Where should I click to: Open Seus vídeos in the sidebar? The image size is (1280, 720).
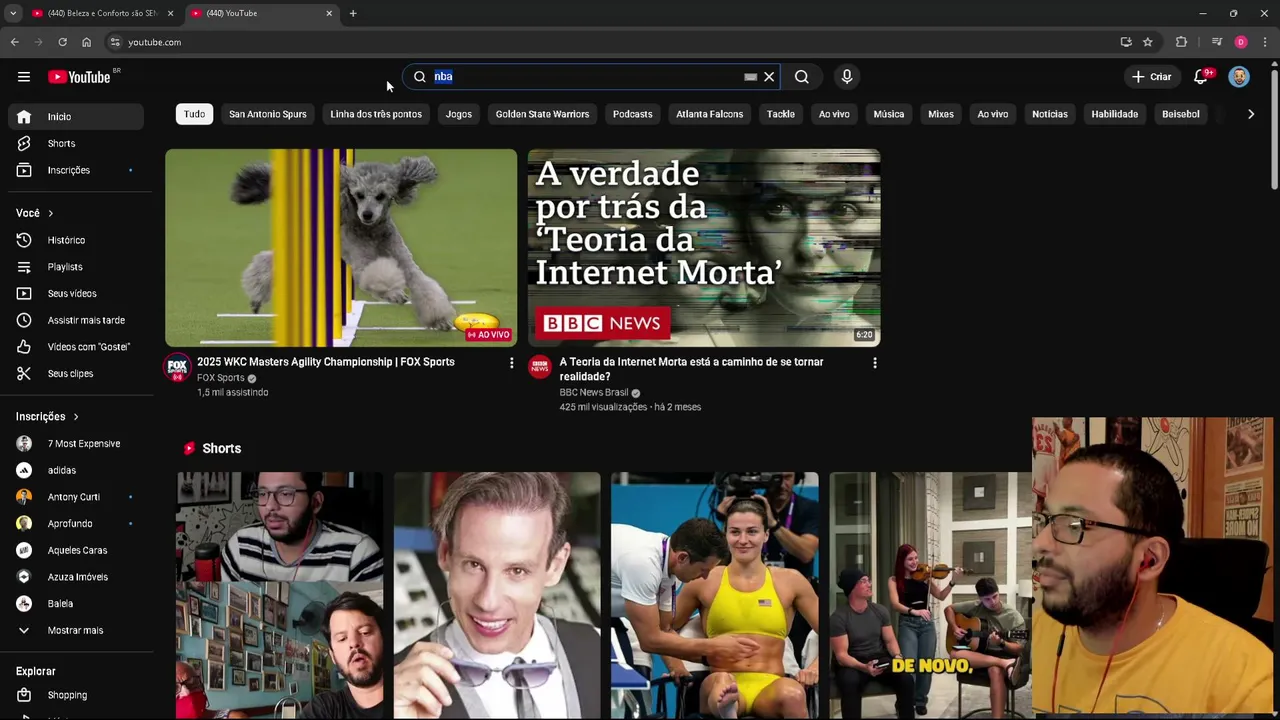pos(76,294)
